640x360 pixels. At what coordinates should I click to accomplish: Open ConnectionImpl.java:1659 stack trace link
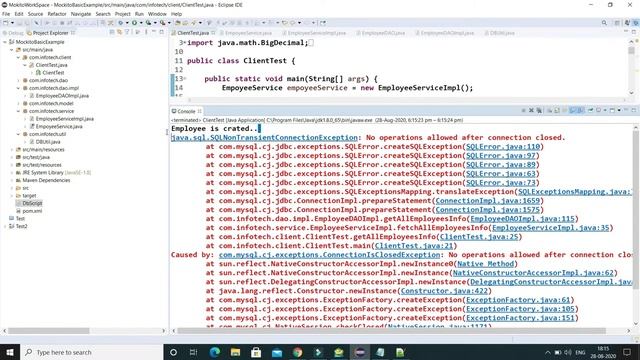click(488, 201)
